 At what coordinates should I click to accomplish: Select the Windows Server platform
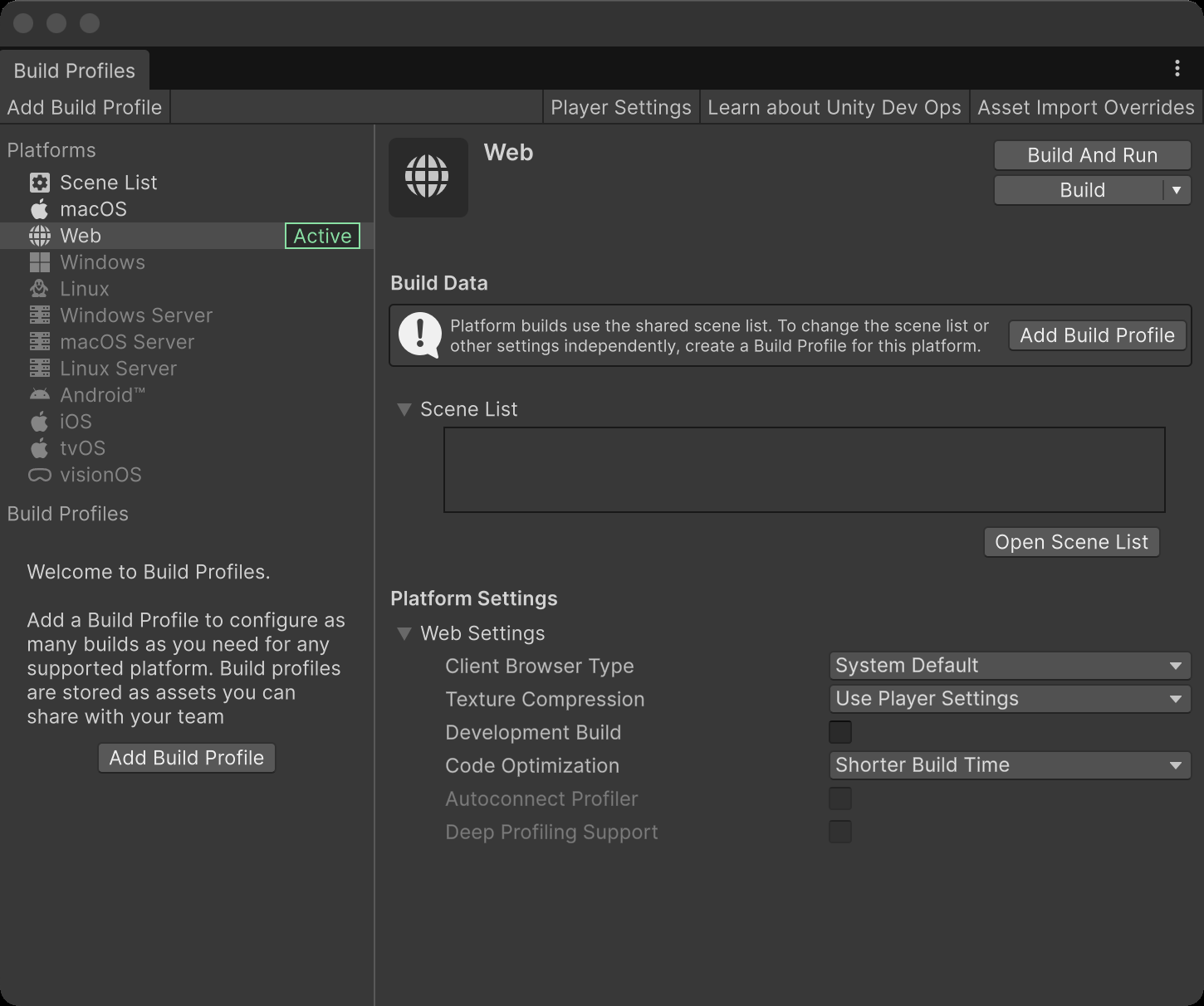click(187, 315)
